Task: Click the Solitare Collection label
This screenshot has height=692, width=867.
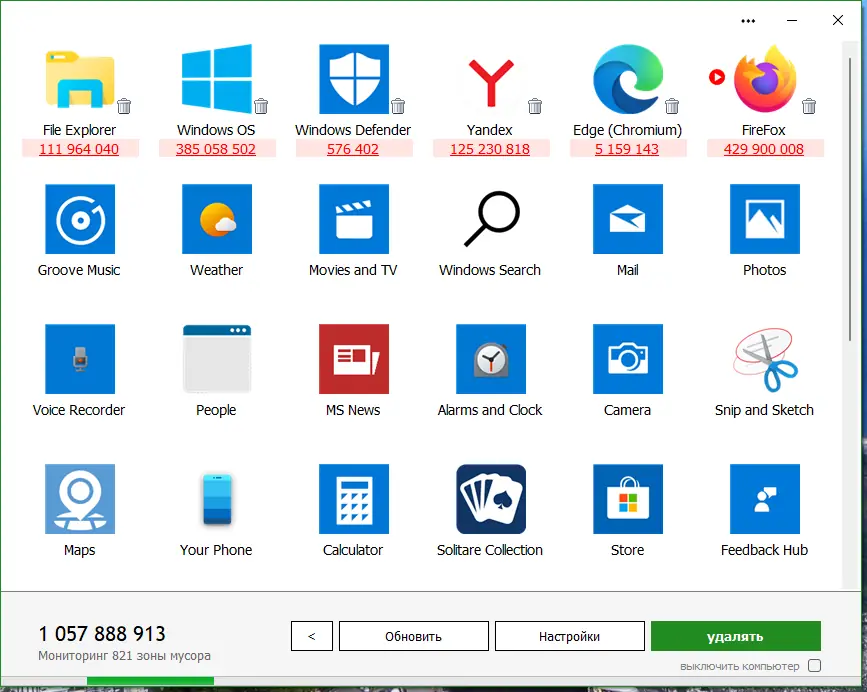Action: coord(490,550)
